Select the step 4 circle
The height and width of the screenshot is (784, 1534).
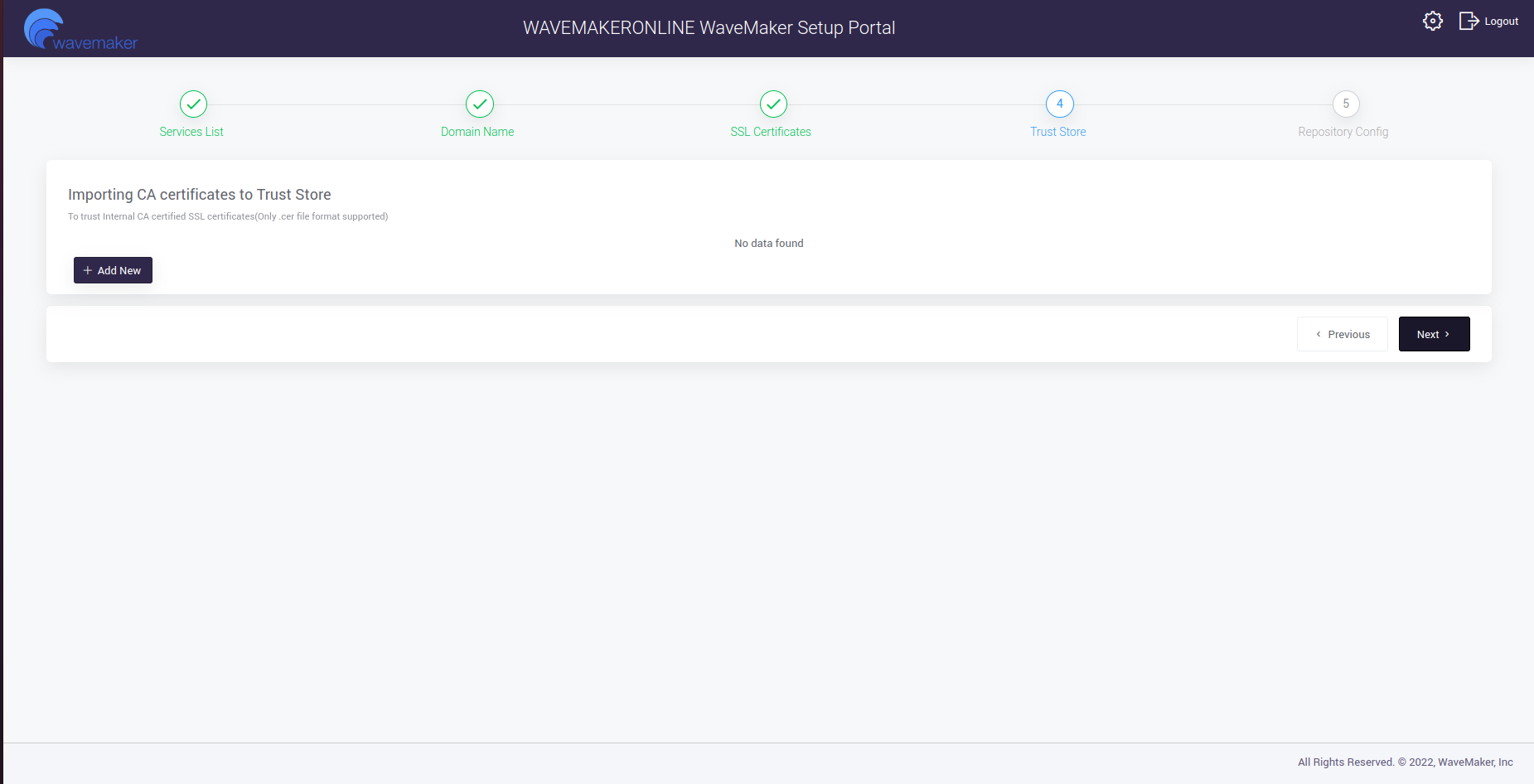point(1059,104)
